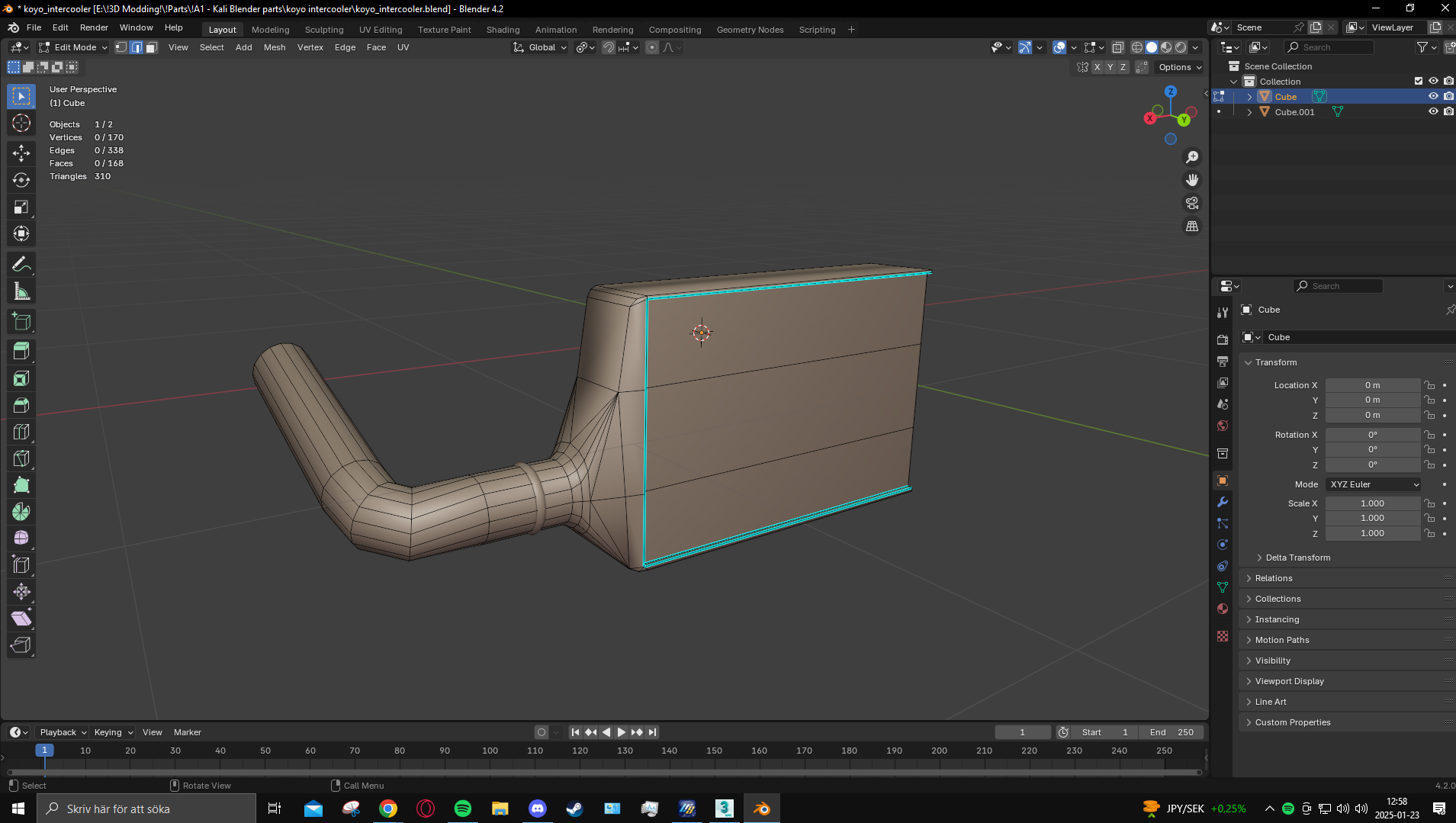The height and width of the screenshot is (823, 1456).
Task: Activate the Annotate pencil tool
Action: [21, 265]
